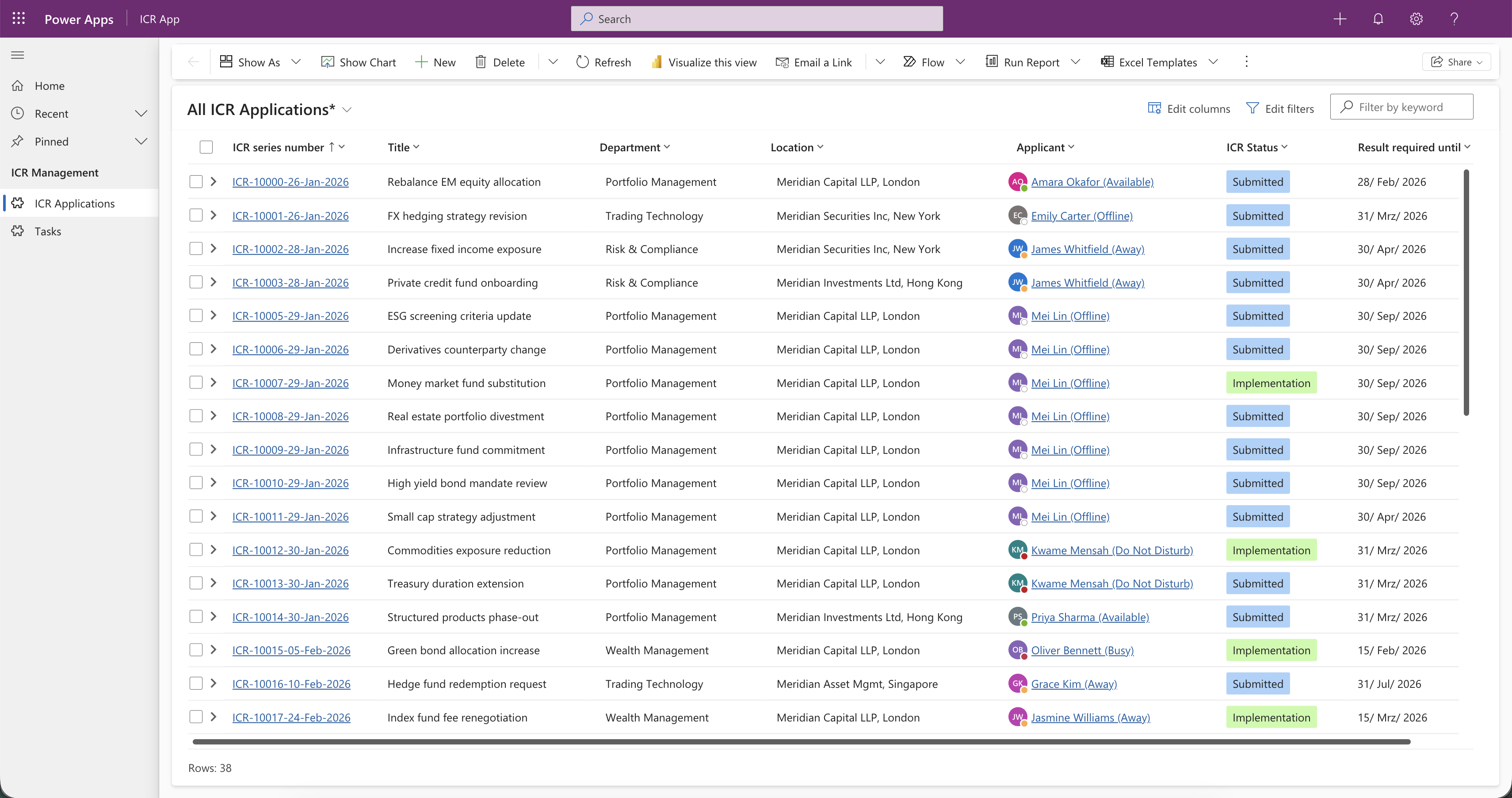Click Edit columns
Viewport: 1512px width, 798px height.
coord(1188,108)
